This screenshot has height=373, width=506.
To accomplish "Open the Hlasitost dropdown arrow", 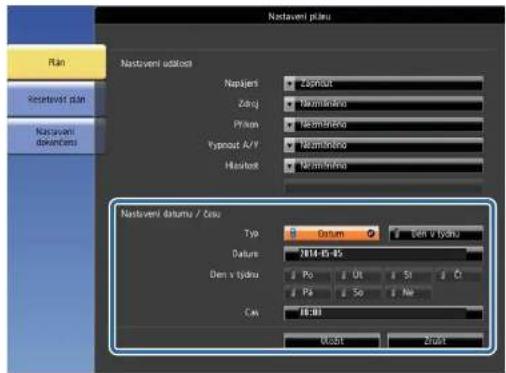I will [x=289, y=166].
